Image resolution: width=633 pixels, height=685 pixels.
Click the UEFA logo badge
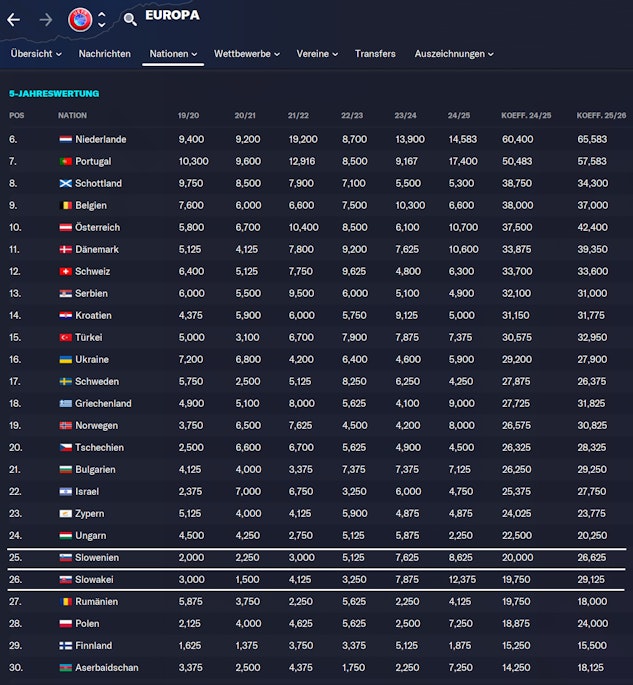point(79,19)
